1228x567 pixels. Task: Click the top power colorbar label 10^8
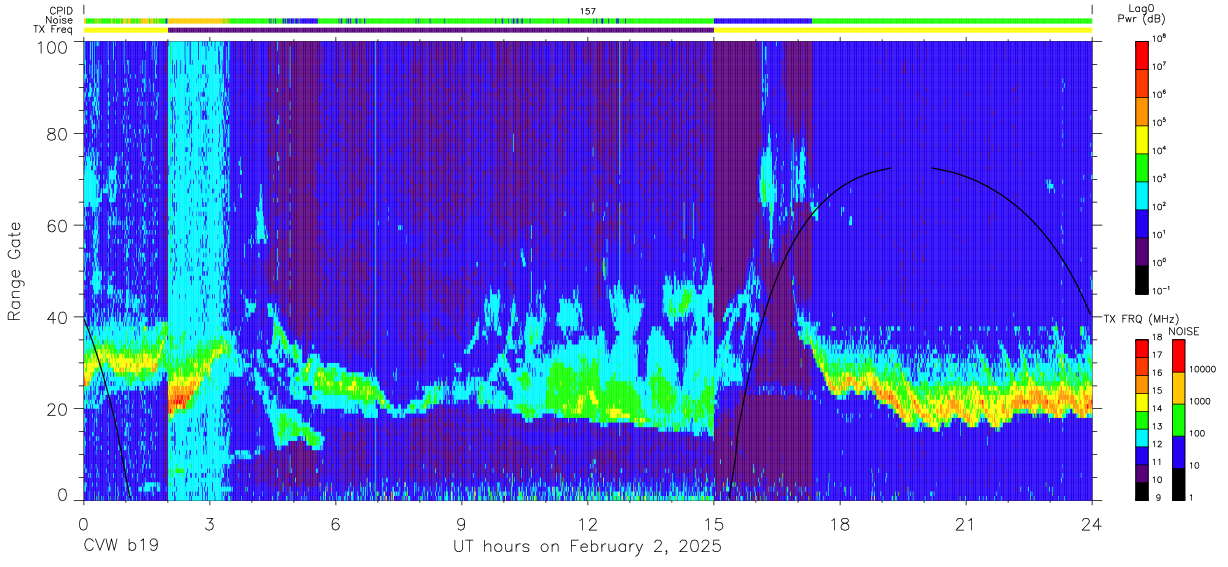click(1161, 38)
